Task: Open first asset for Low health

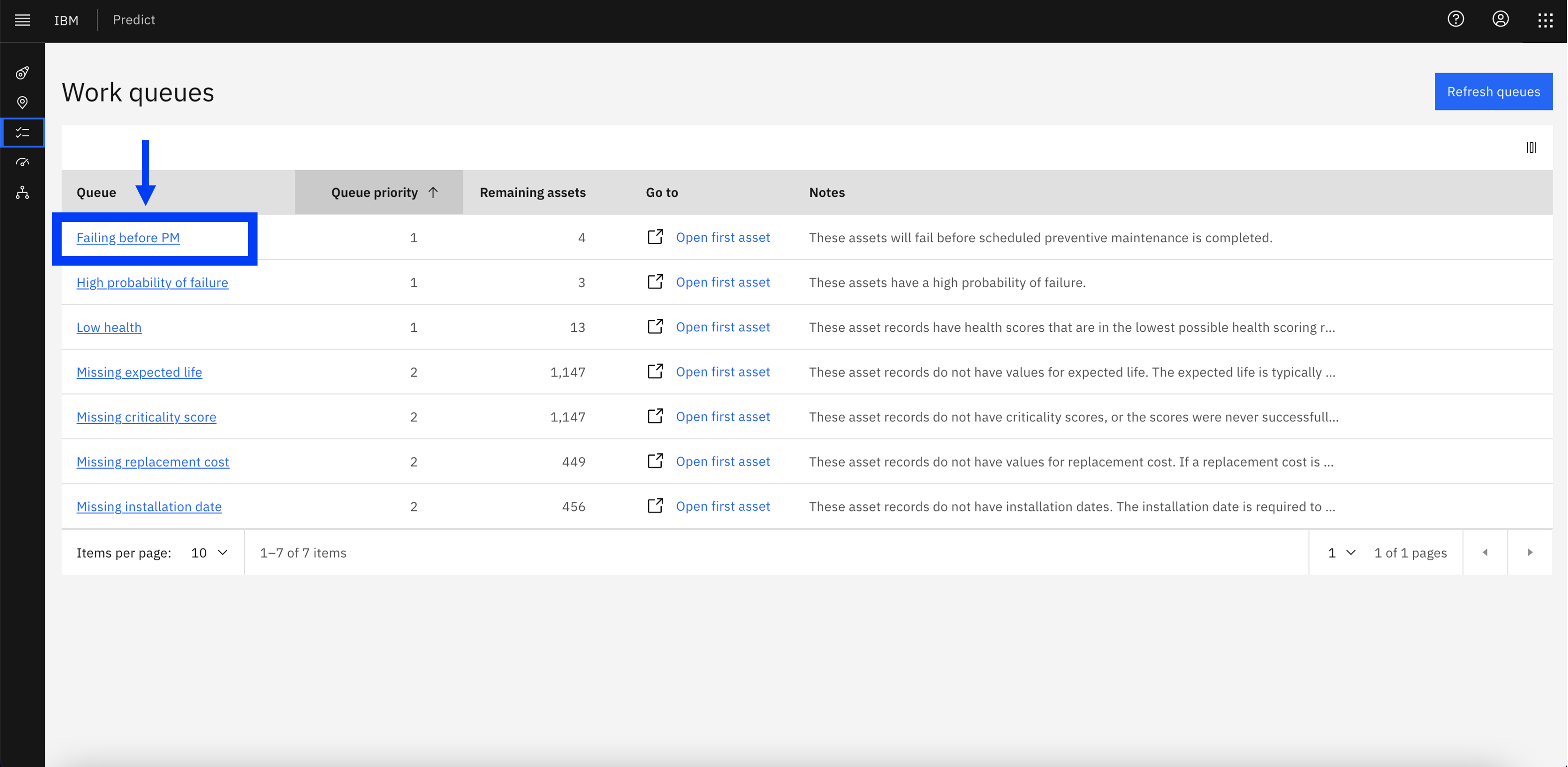Action: tap(722, 327)
